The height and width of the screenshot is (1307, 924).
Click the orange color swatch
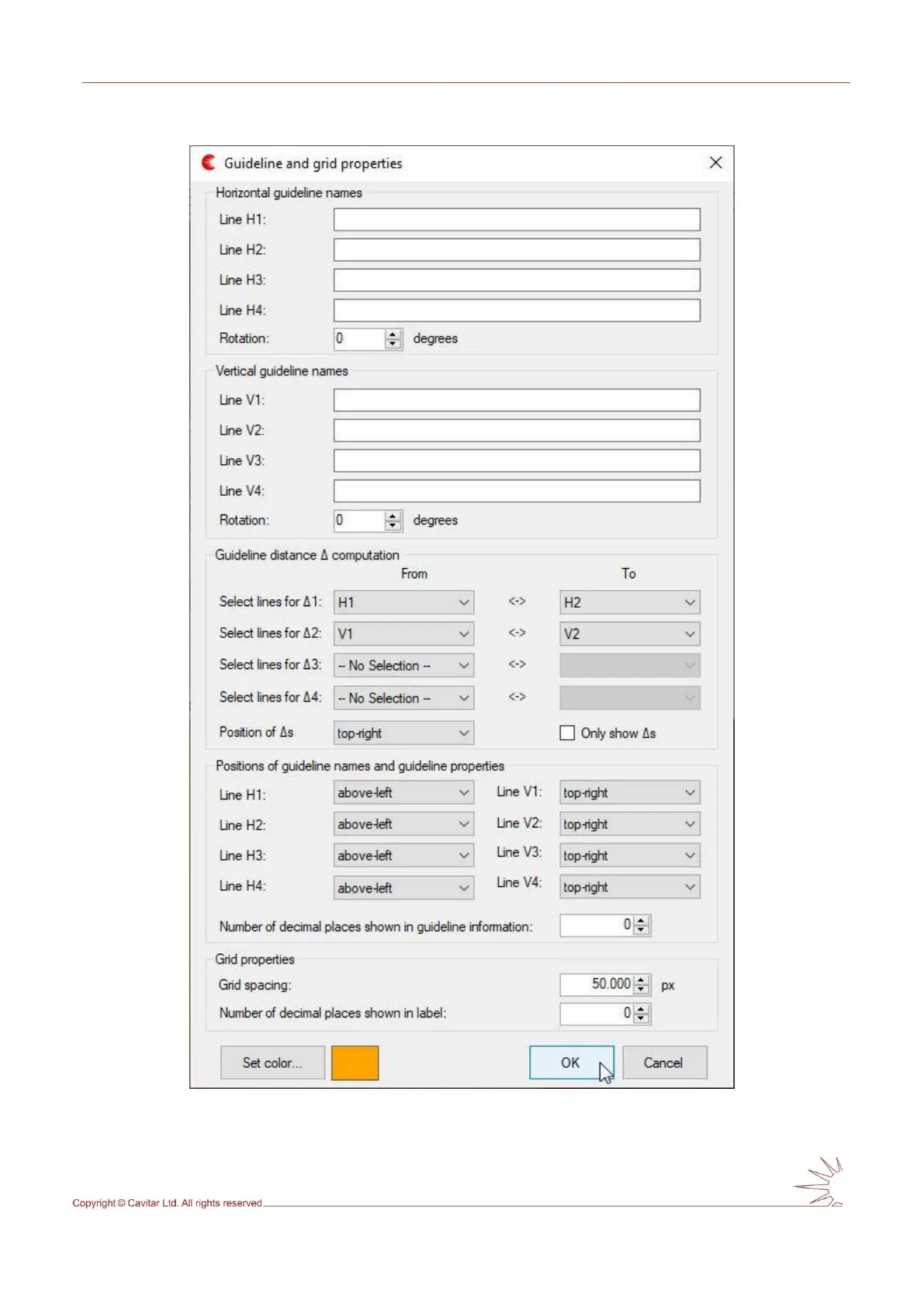coord(355,1063)
